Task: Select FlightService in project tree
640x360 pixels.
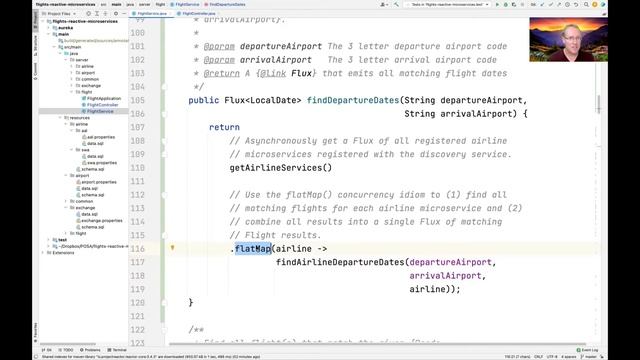Action: pos(98,111)
